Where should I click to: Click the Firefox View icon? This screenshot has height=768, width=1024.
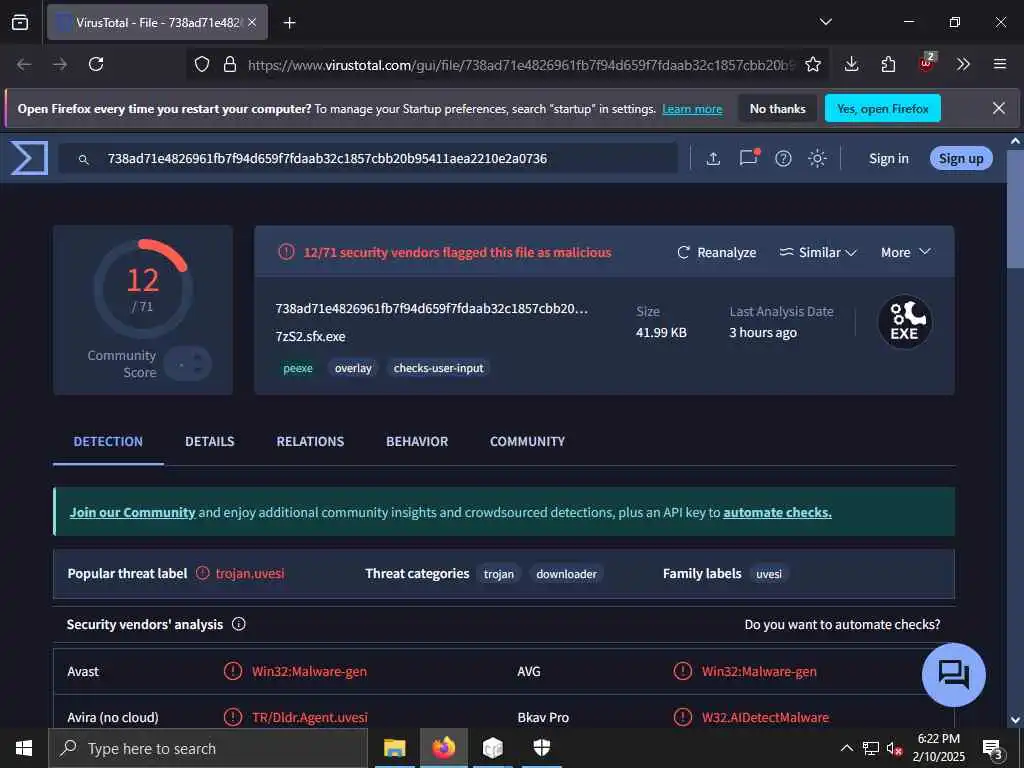[x=20, y=22]
